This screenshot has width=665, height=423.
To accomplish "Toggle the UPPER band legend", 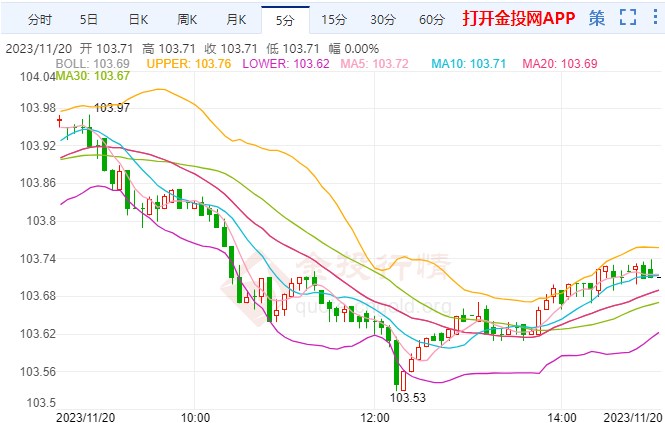I will pyautogui.click(x=188, y=63).
